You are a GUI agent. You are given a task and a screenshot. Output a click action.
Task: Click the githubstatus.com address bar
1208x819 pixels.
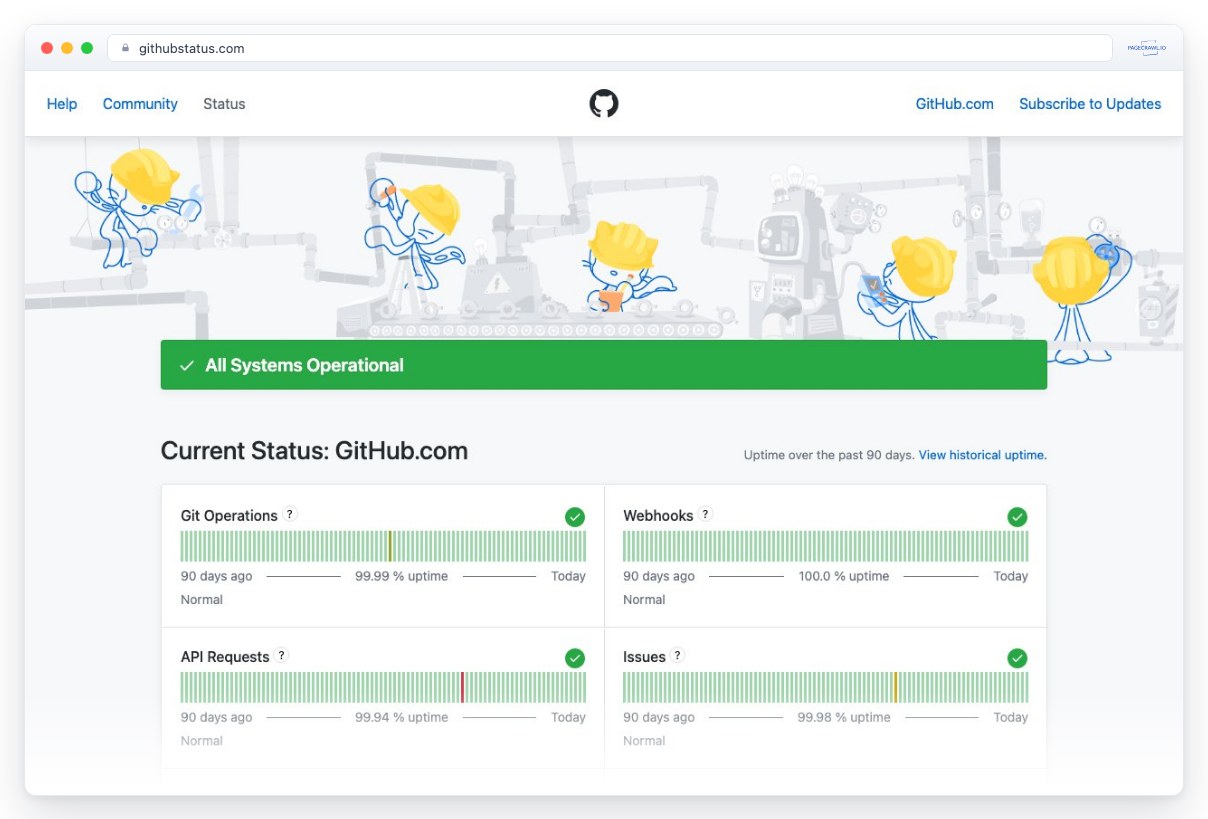pyautogui.click(x=610, y=48)
